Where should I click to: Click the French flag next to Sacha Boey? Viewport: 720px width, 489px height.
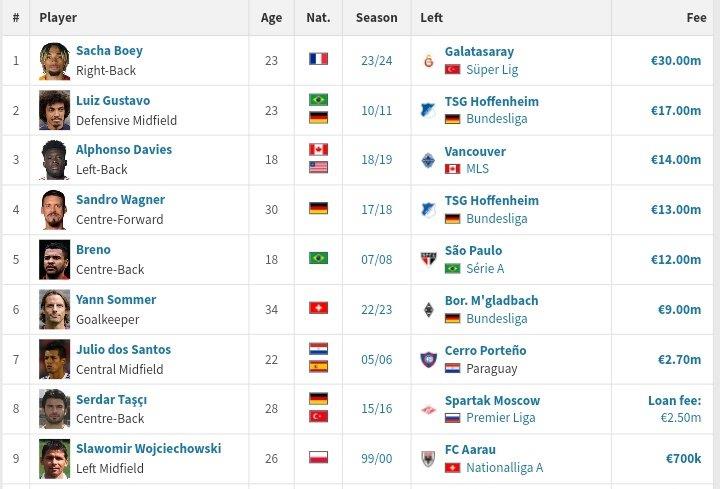pyautogui.click(x=318, y=59)
